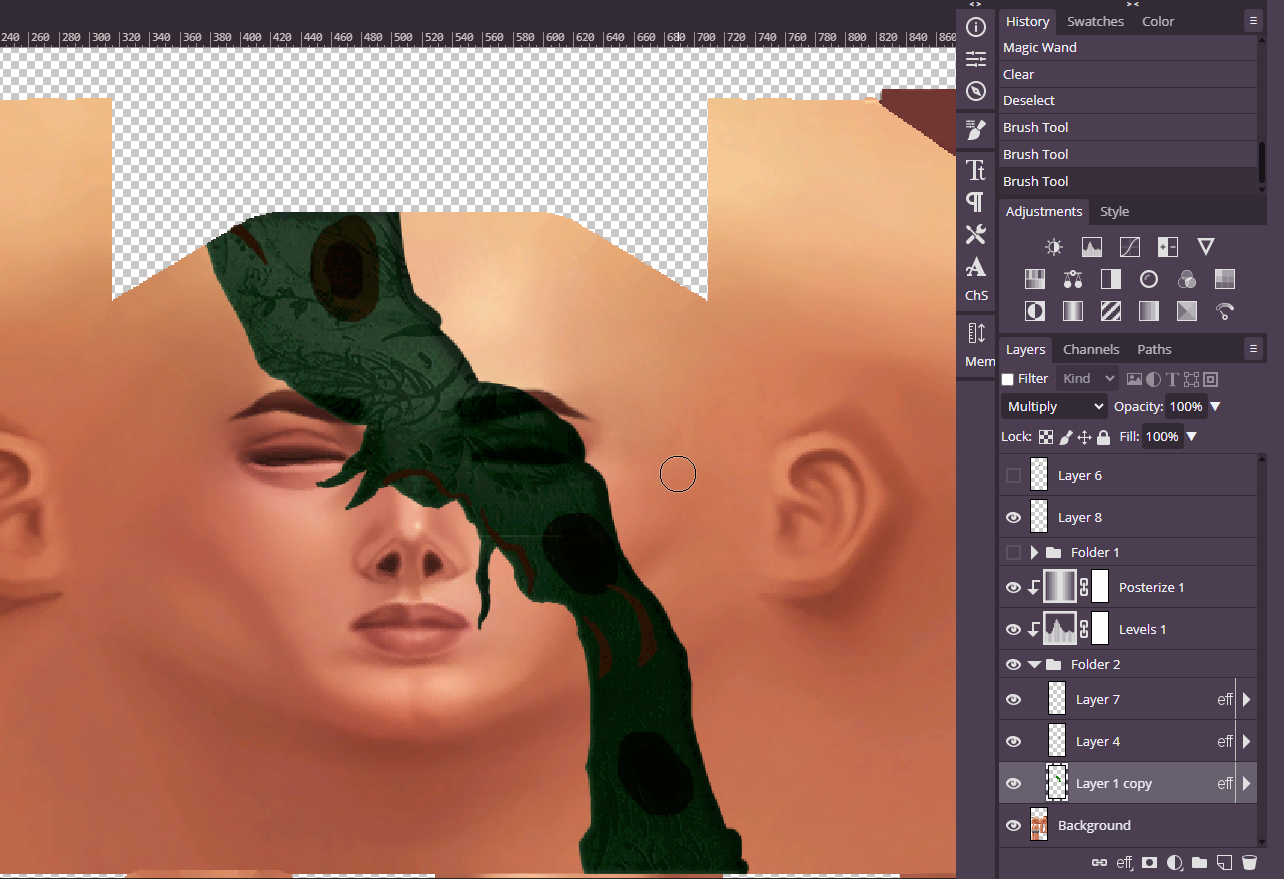Open the Paragraph panel icon
This screenshot has width=1284, height=879.
[976, 202]
